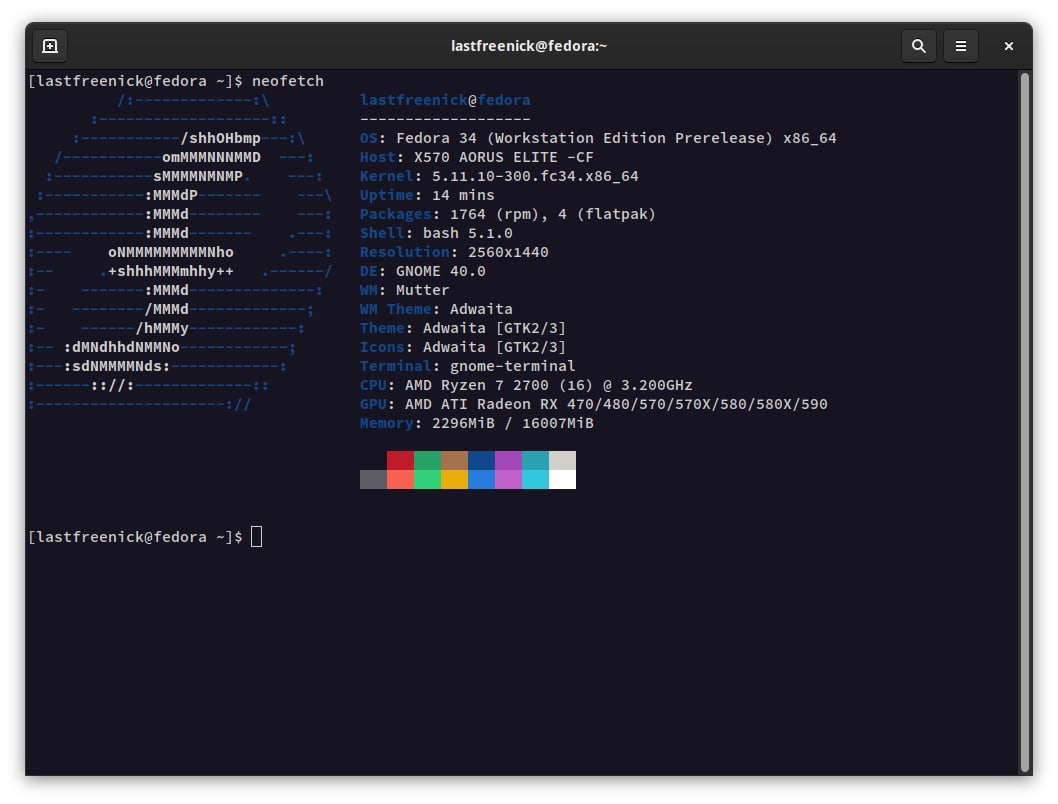
Task: Click the salmon red color block
Action: click(x=400, y=480)
